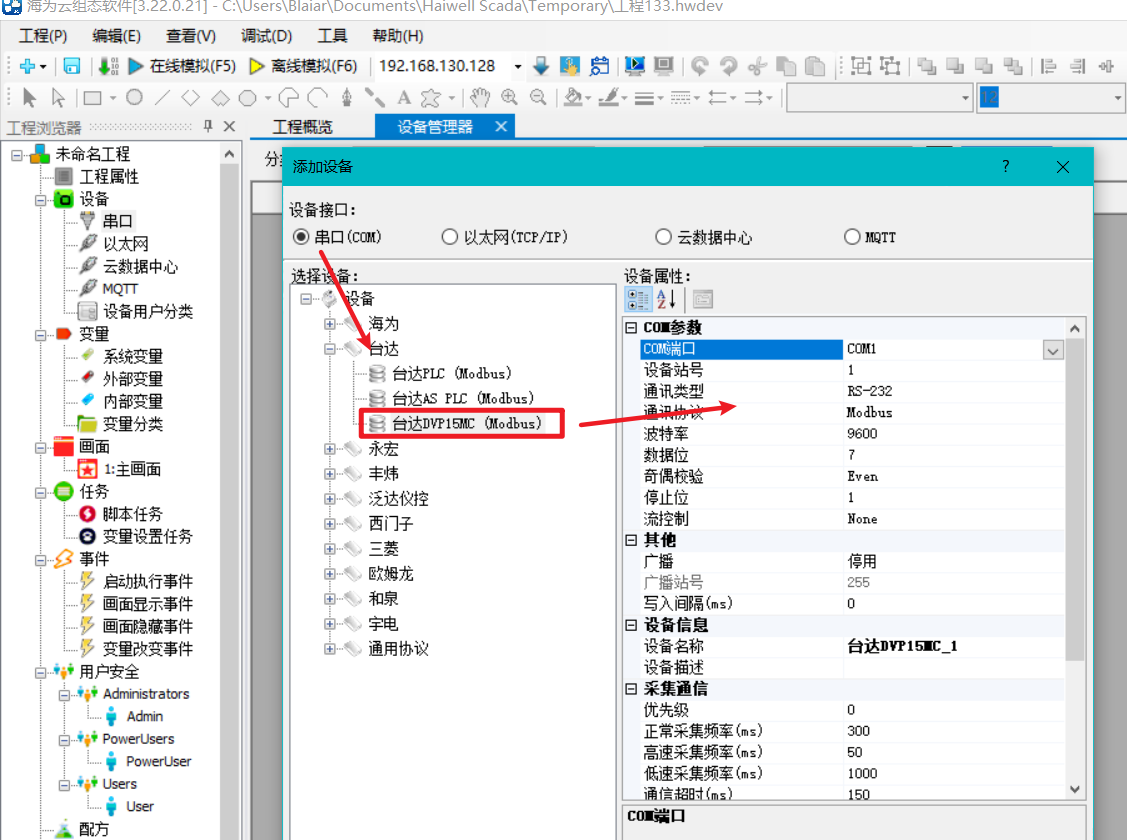Select 以太网 in the project browser tree
Screen dimensions: 1127x840
coord(126,244)
